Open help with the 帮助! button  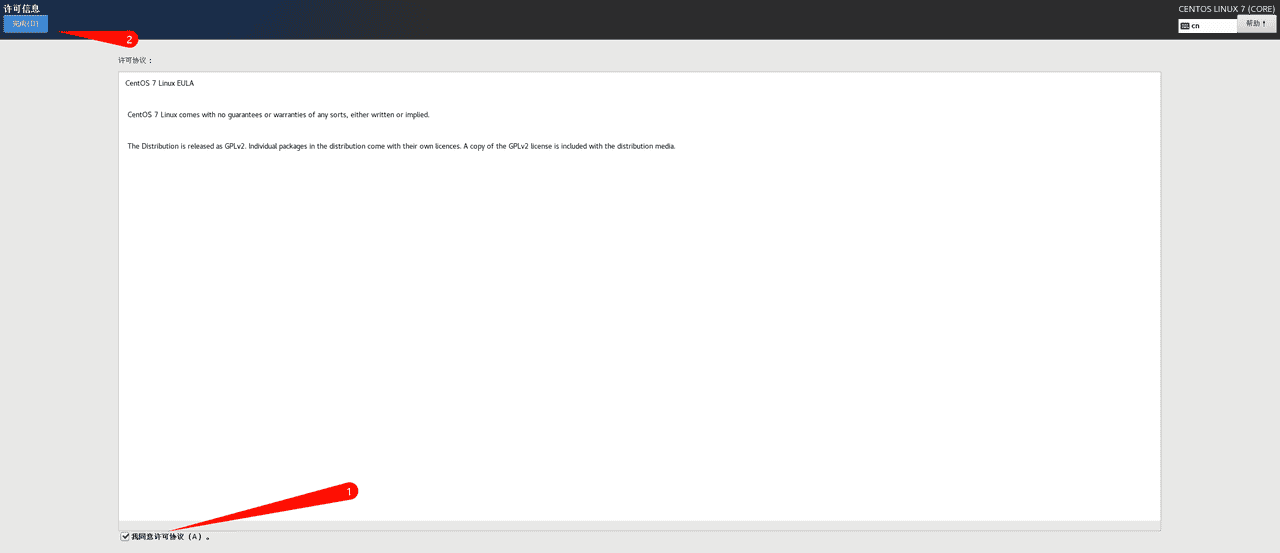[1256, 24]
